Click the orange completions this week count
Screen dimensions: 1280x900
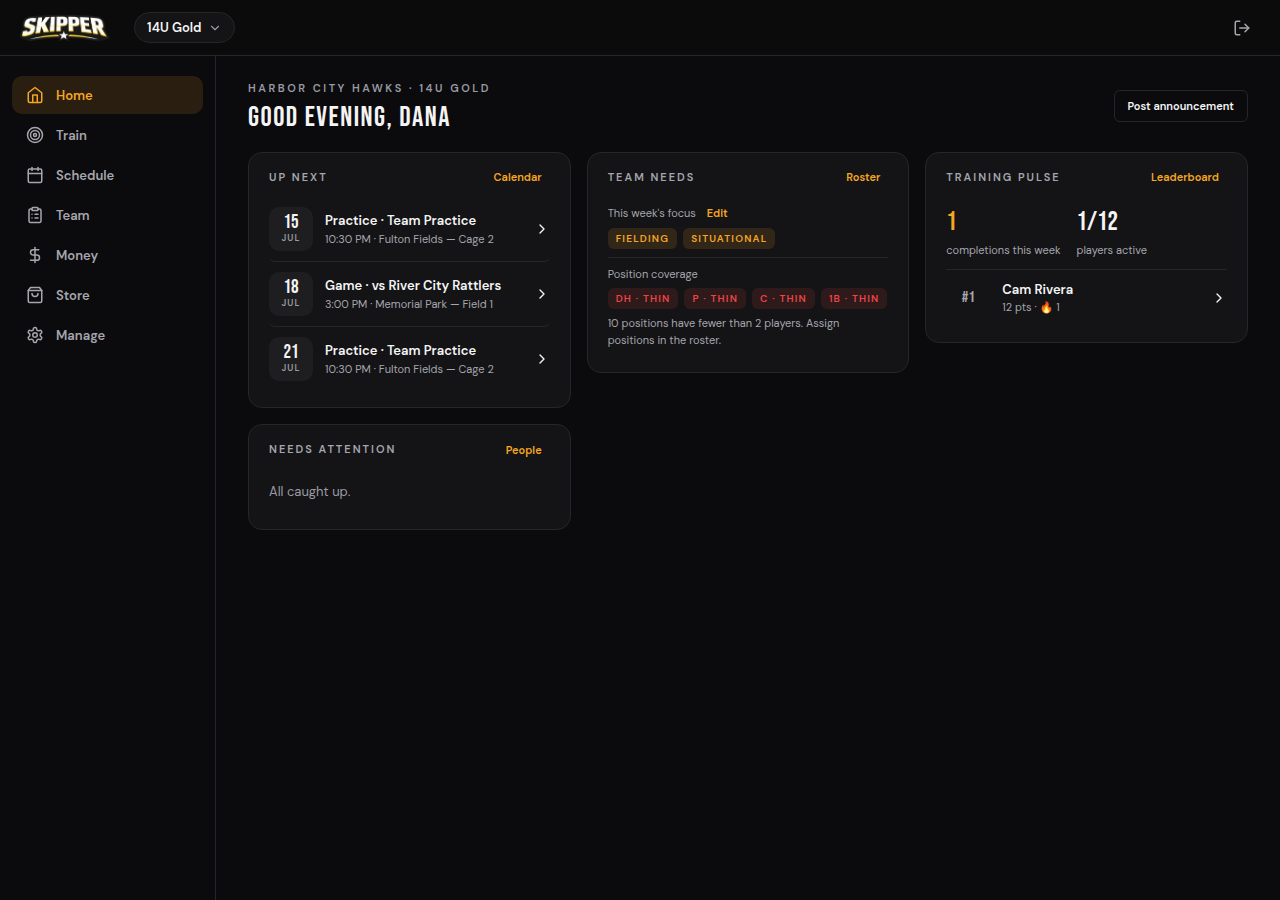(x=952, y=221)
